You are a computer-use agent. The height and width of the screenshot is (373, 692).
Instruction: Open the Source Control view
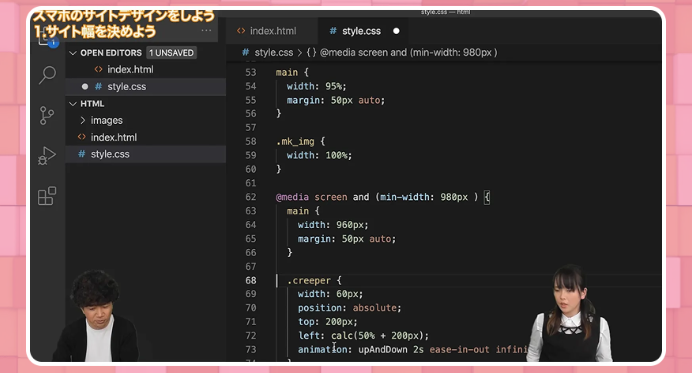click(47, 115)
